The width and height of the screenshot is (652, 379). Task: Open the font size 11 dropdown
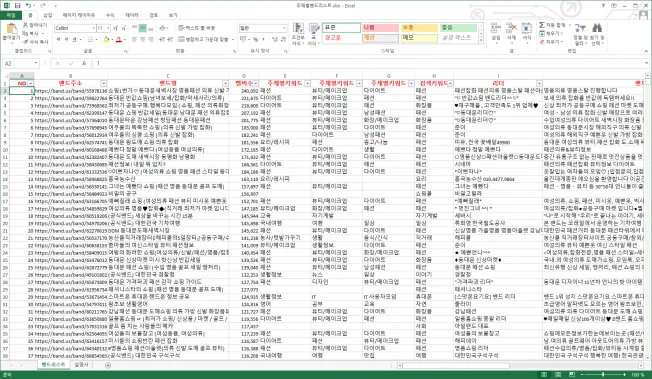click(x=108, y=28)
